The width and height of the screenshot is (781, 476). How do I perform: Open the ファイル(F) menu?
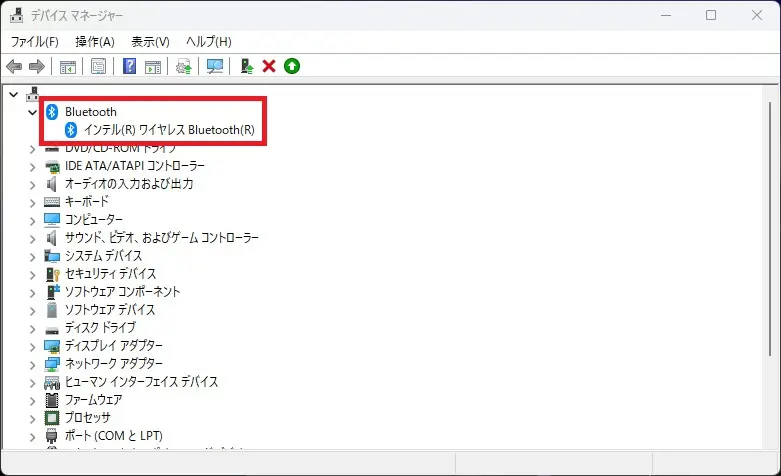pos(35,42)
